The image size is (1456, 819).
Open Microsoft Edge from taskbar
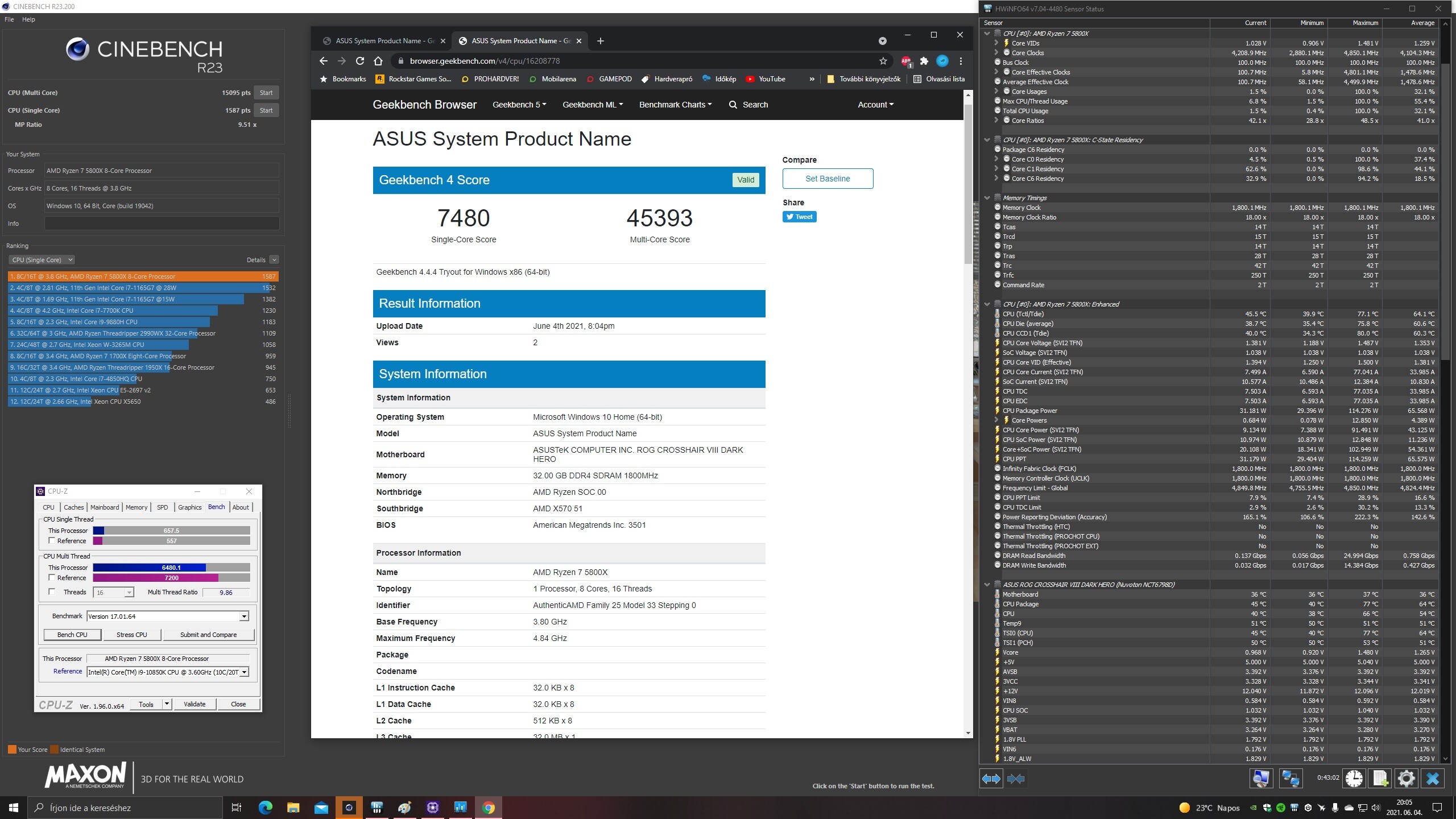[x=266, y=808]
